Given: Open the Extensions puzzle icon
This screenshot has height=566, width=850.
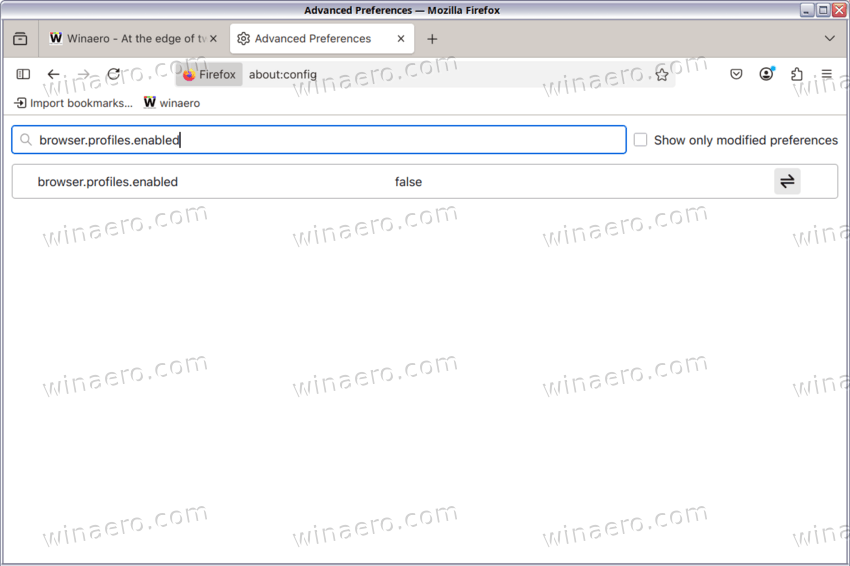Looking at the screenshot, I should coord(796,74).
